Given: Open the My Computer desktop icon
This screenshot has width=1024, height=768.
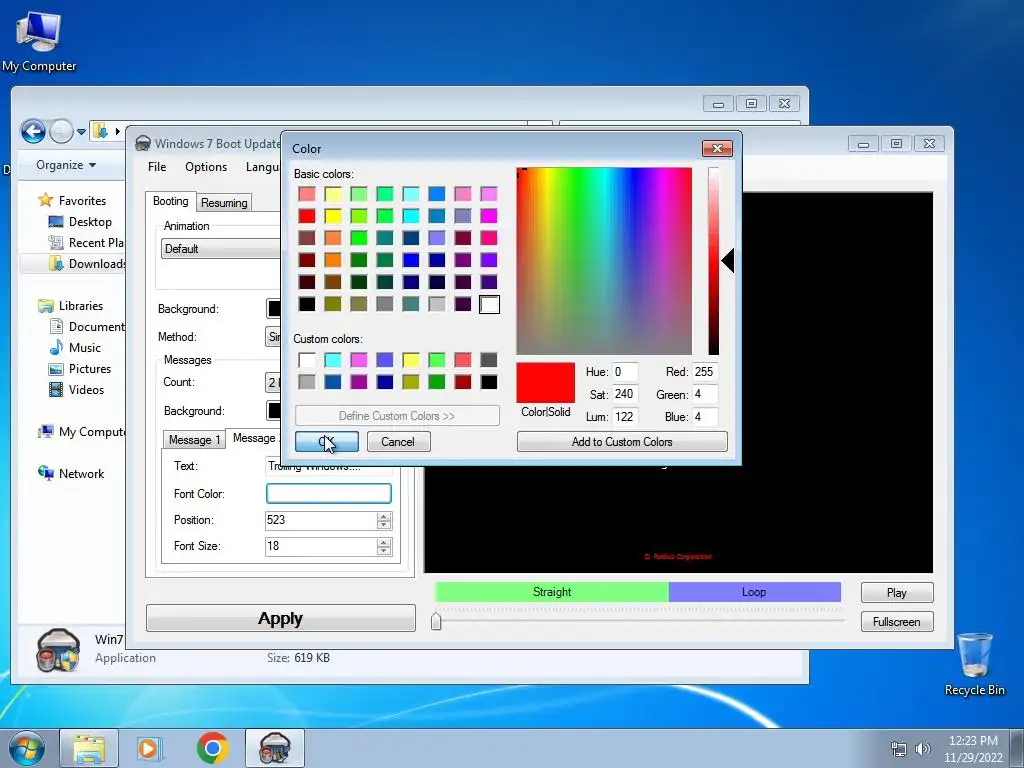Looking at the screenshot, I should pyautogui.click(x=39, y=40).
